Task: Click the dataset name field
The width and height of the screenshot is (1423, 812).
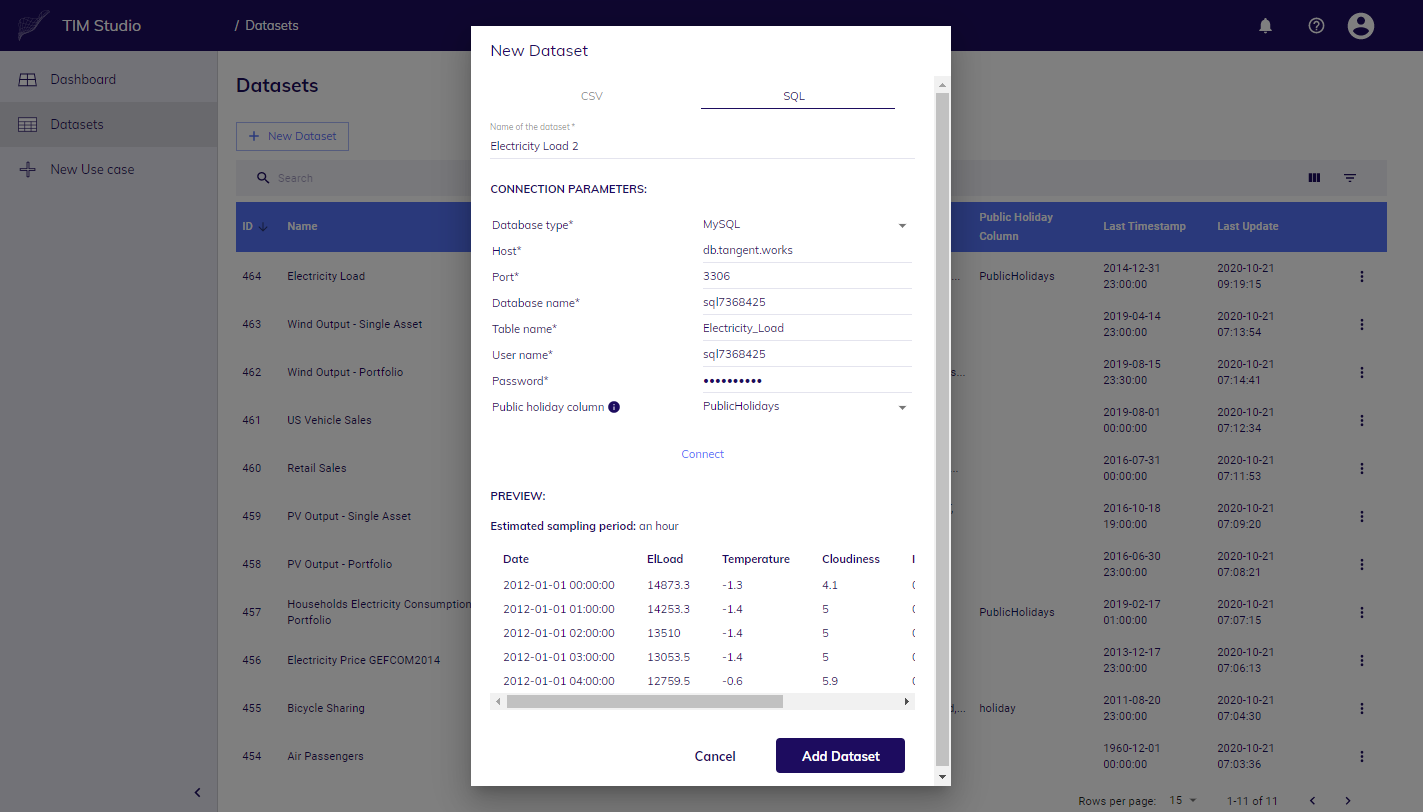Action: pyautogui.click(x=702, y=146)
